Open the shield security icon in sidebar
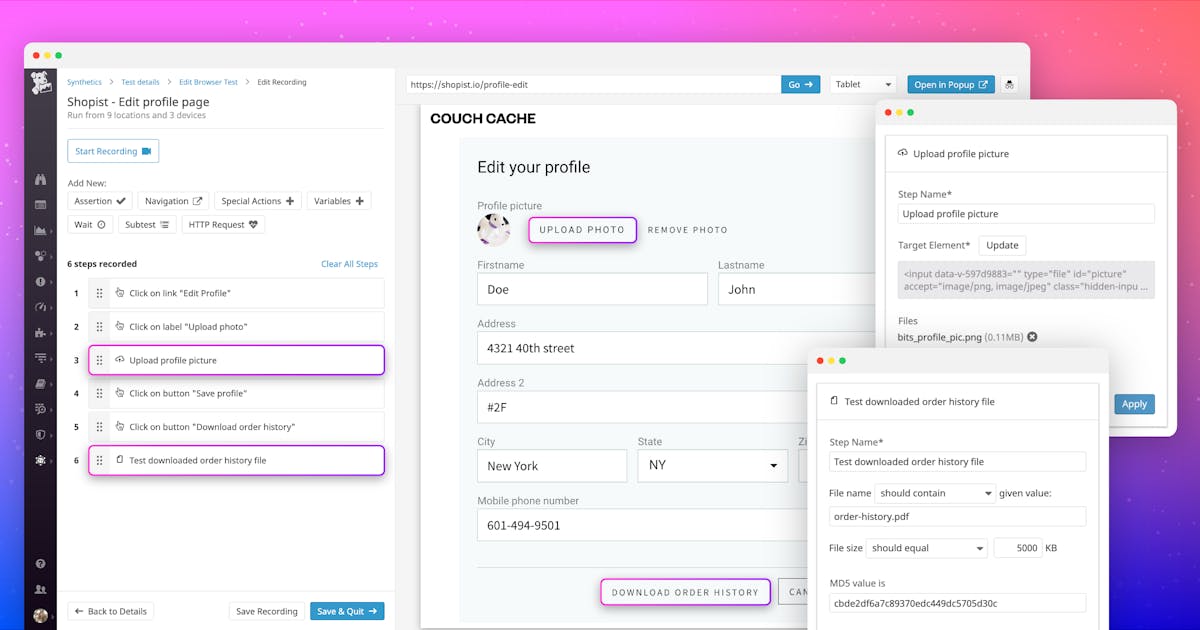Screen dimensions: 1200x630 click(41, 434)
